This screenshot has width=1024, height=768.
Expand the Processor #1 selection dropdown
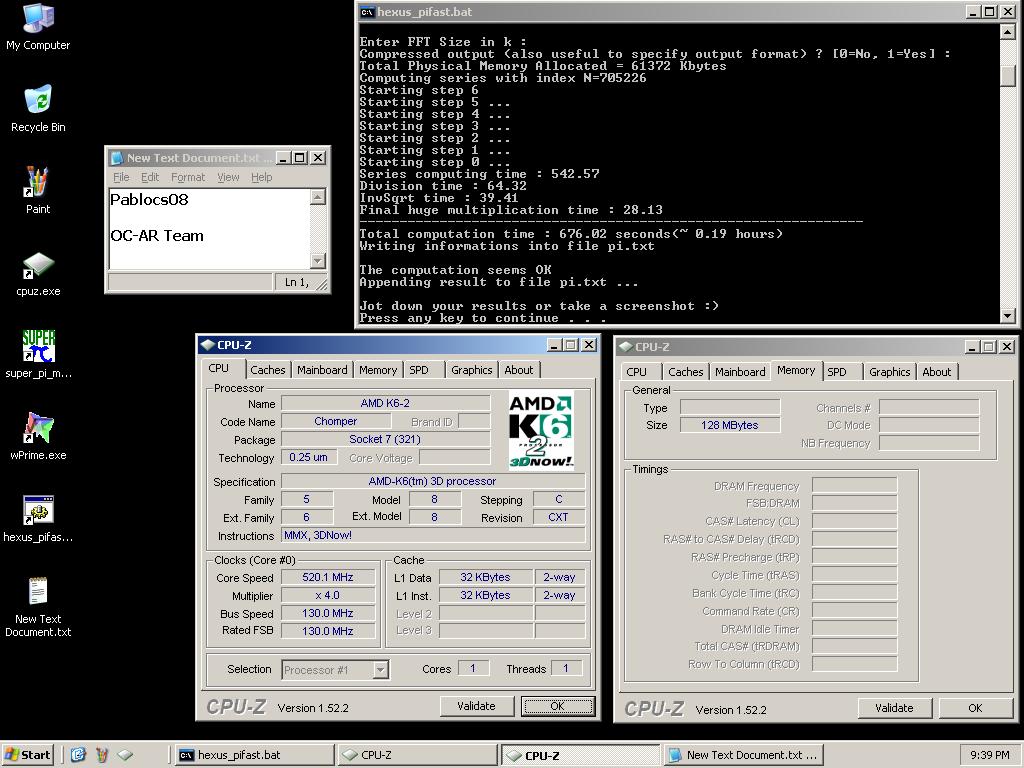[380, 669]
